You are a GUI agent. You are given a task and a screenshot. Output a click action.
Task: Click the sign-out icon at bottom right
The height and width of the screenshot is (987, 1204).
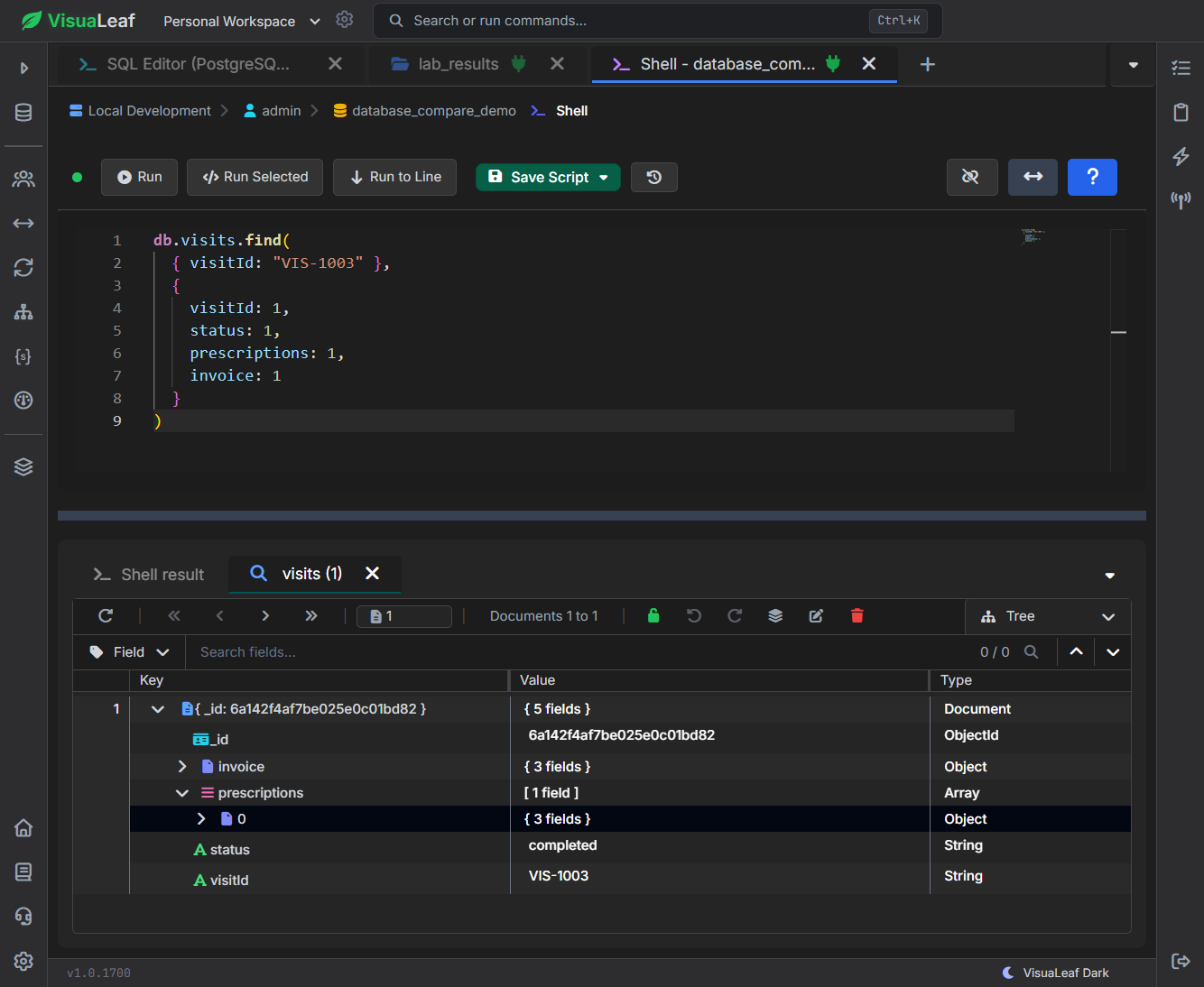pyautogui.click(x=1181, y=961)
